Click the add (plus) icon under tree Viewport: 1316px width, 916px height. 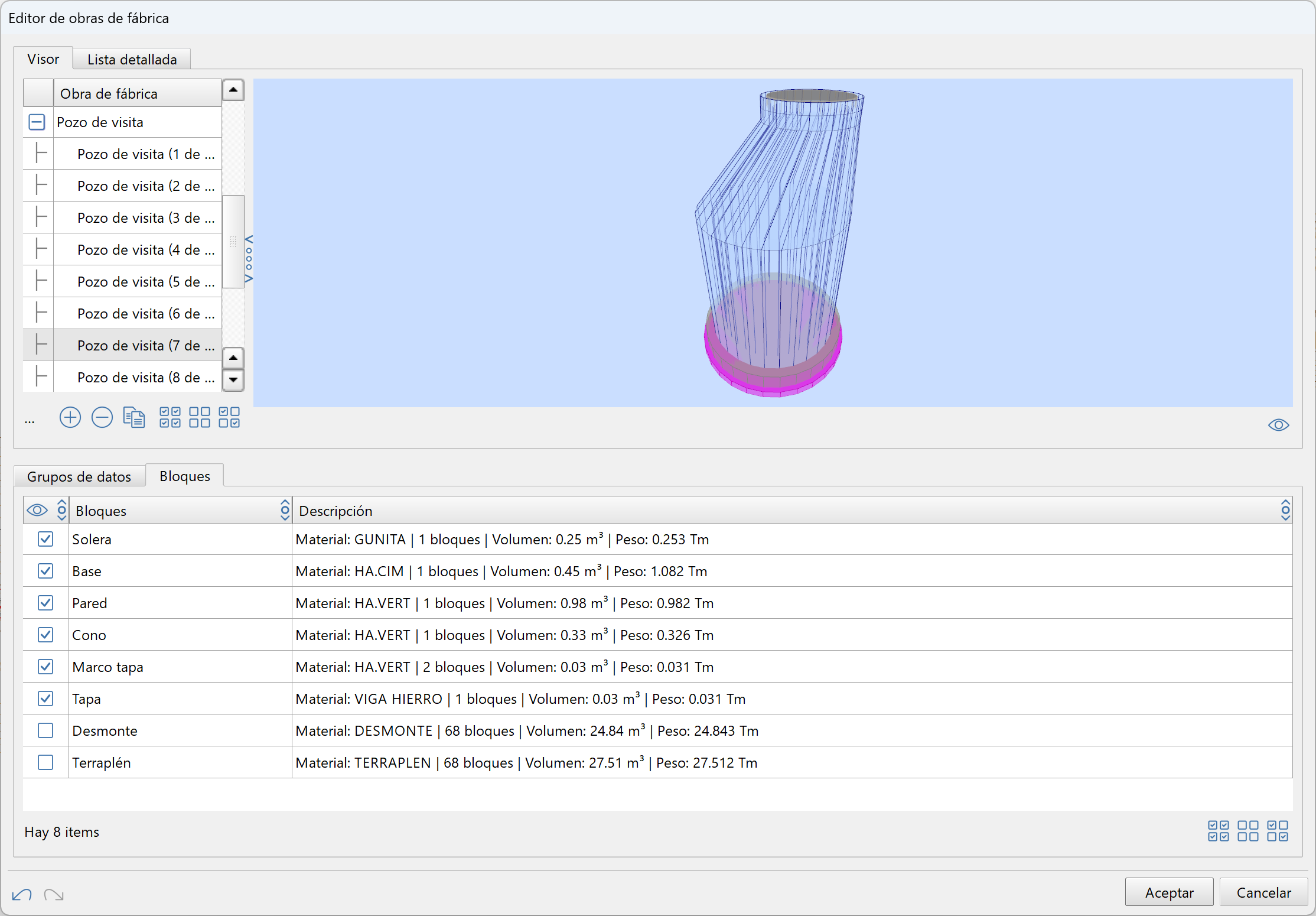click(x=70, y=418)
